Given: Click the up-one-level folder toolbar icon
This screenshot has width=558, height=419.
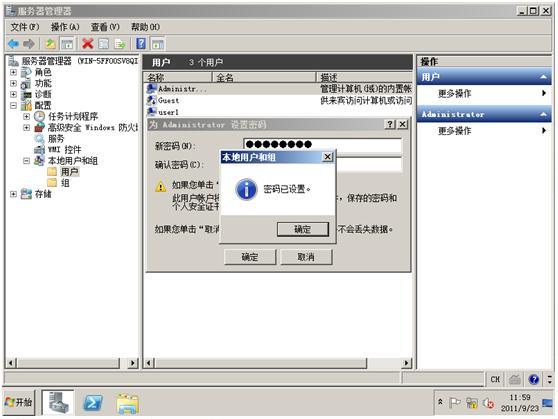Looking at the screenshot, I should [x=50, y=44].
